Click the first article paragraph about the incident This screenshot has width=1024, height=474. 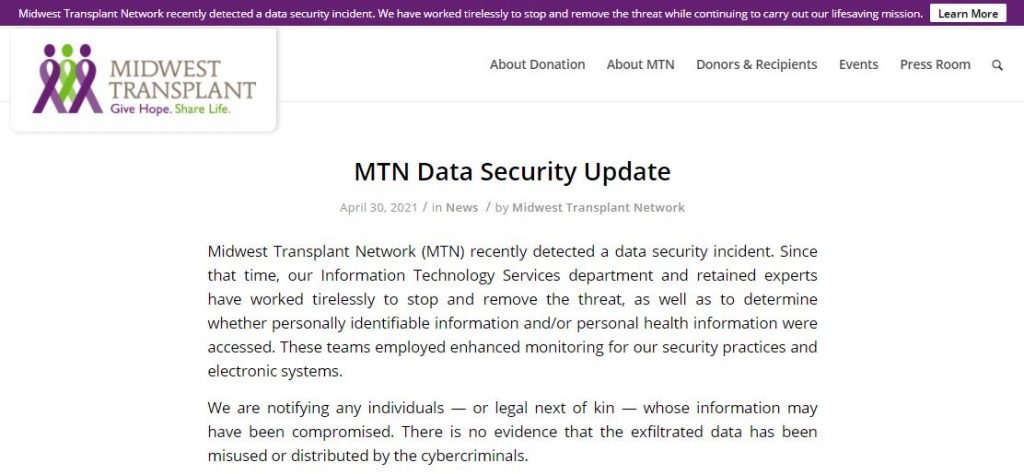(512, 311)
